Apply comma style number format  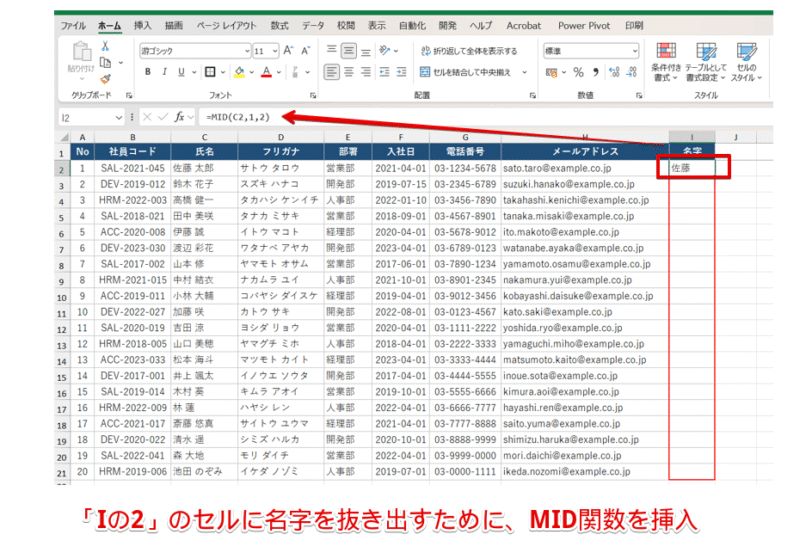click(596, 73)
